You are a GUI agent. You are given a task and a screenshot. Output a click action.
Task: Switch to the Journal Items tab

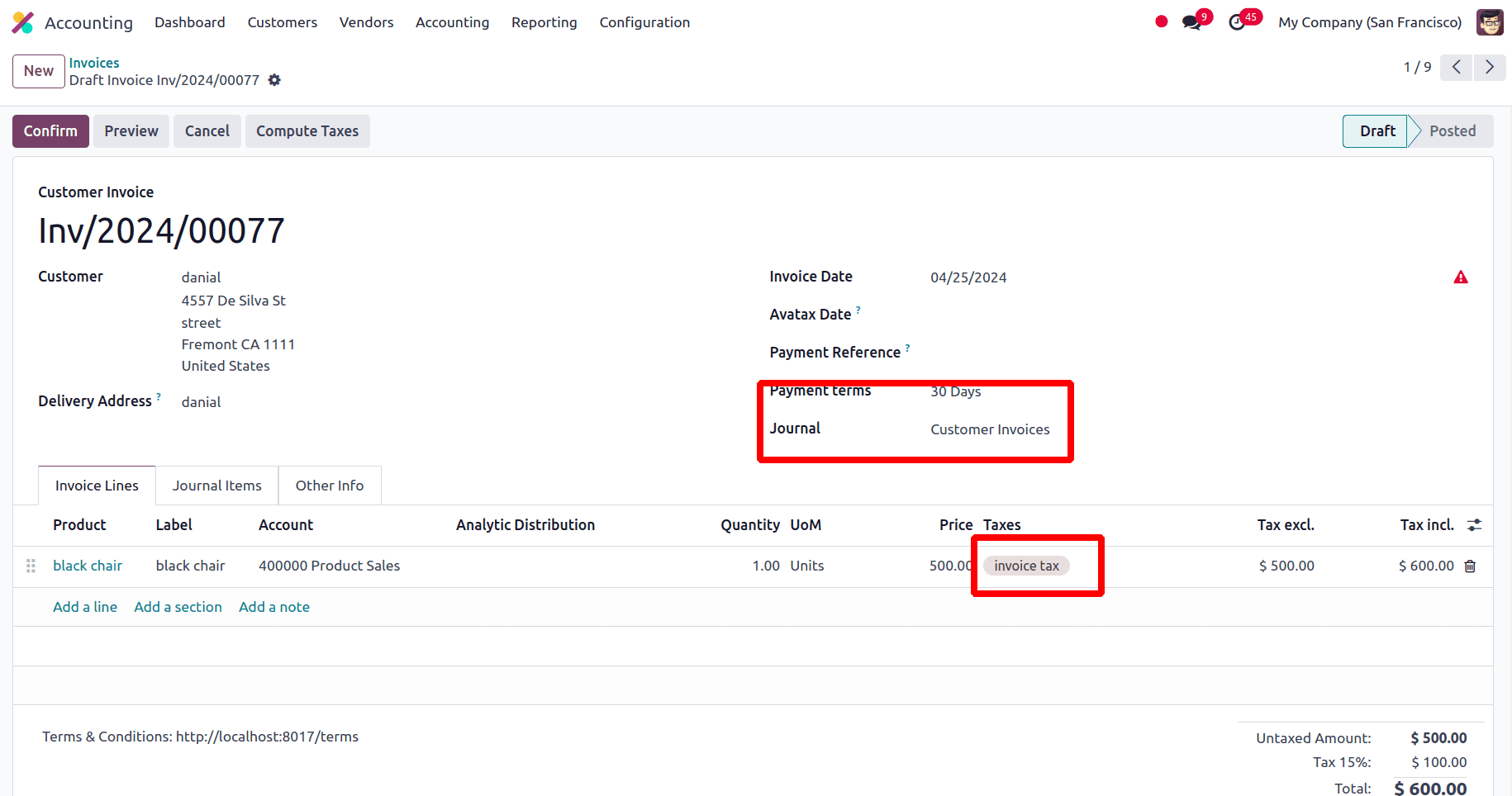[216, 486]
